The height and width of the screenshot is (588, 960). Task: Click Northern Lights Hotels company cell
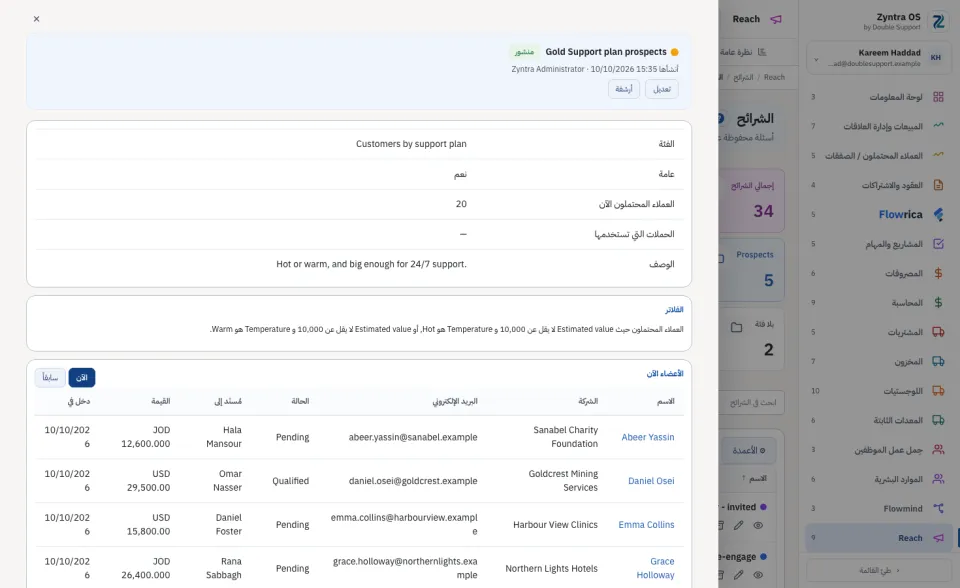coord(551,568)
